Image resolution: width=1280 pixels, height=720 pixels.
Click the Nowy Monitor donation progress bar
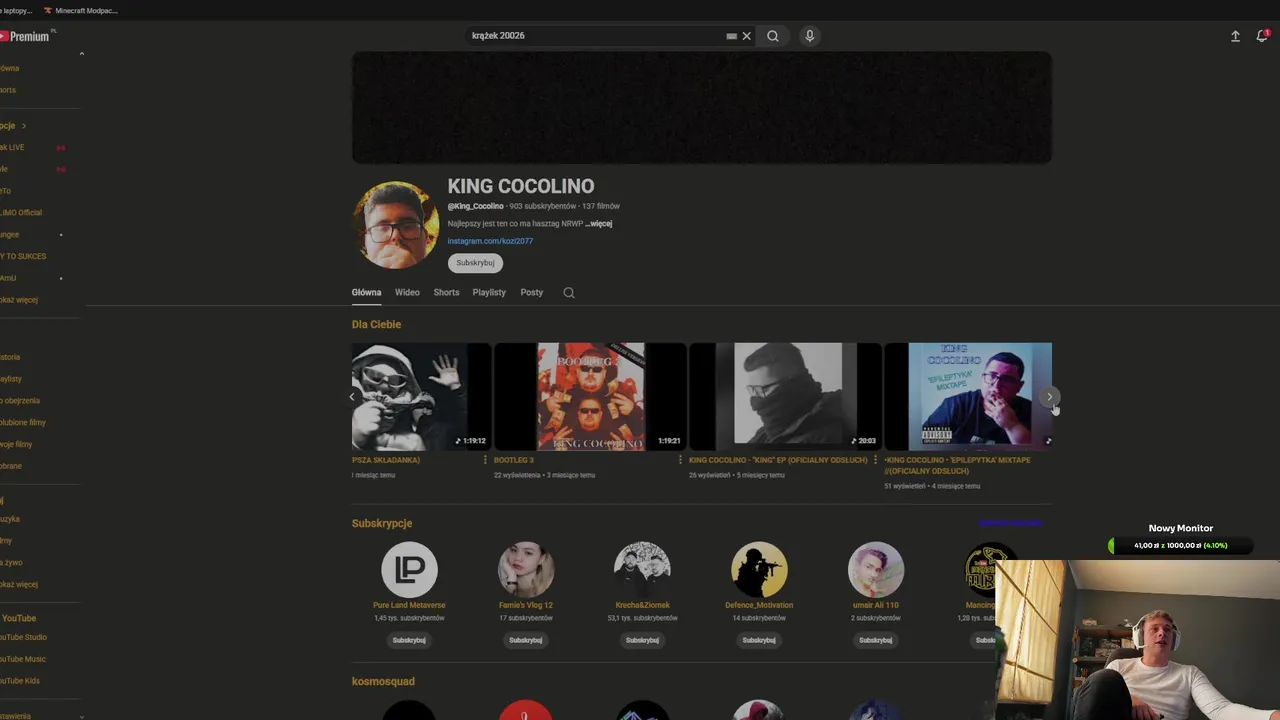click(x=1180, y=546)
